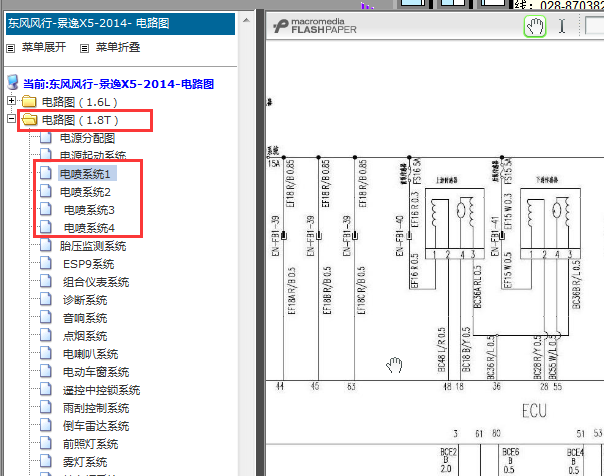
Task: Click the page icon next to 前照灯系统
Action: 46,444
